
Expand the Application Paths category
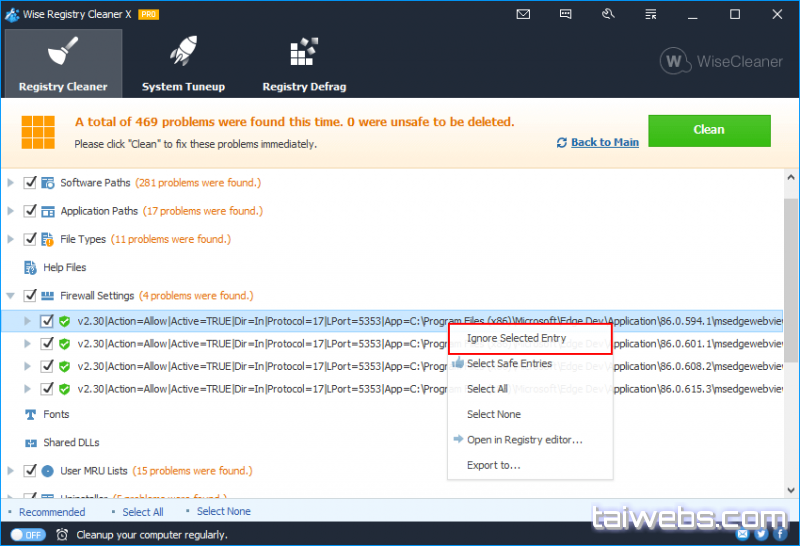click(11, 211)
